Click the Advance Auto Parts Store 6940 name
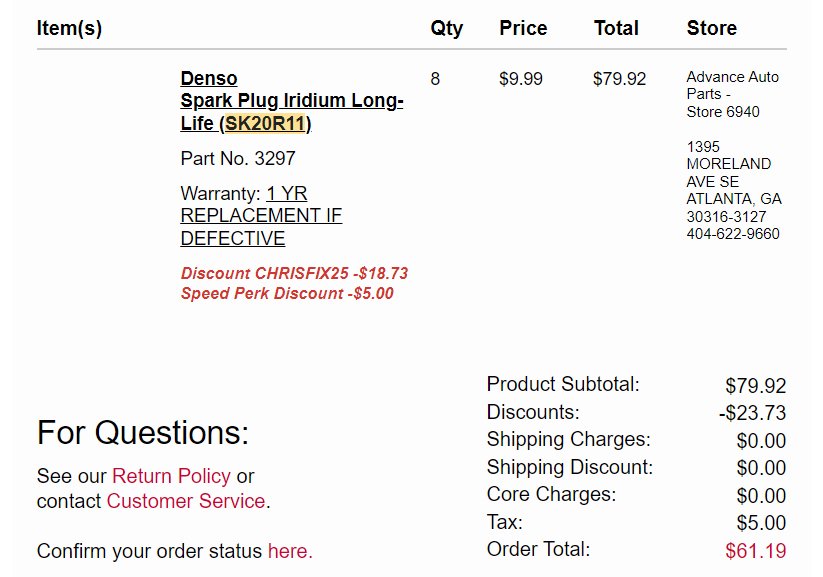The width and height of the screenshot is (823, 577). pos(733,95)
